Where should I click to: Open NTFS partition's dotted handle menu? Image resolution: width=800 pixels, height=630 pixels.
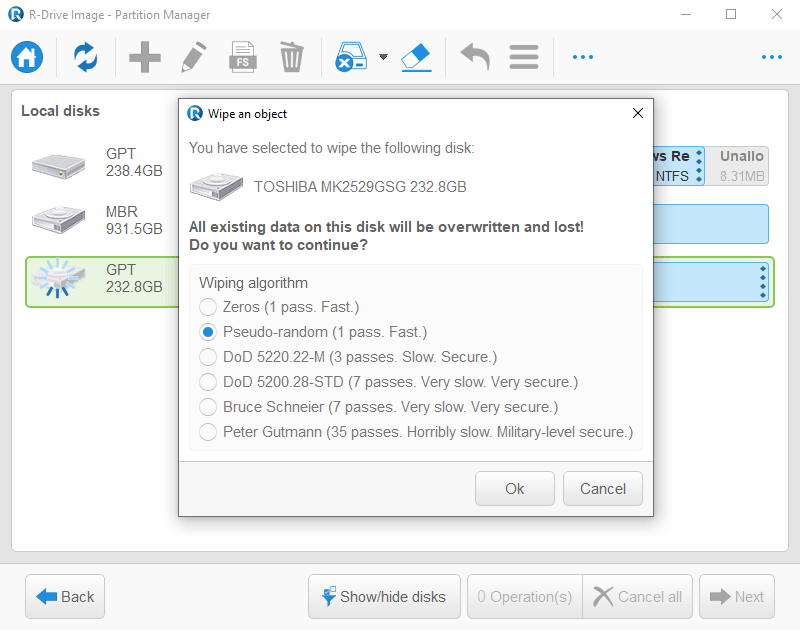click(699, 166)
